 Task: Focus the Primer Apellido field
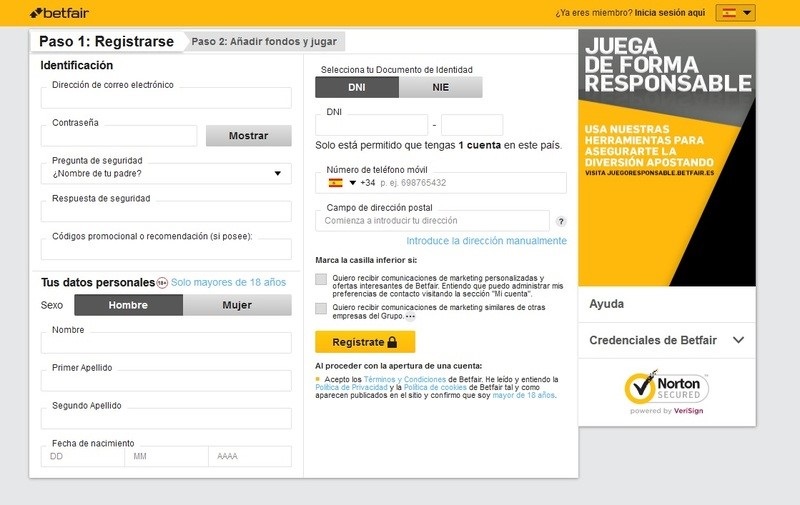[166, 381]
